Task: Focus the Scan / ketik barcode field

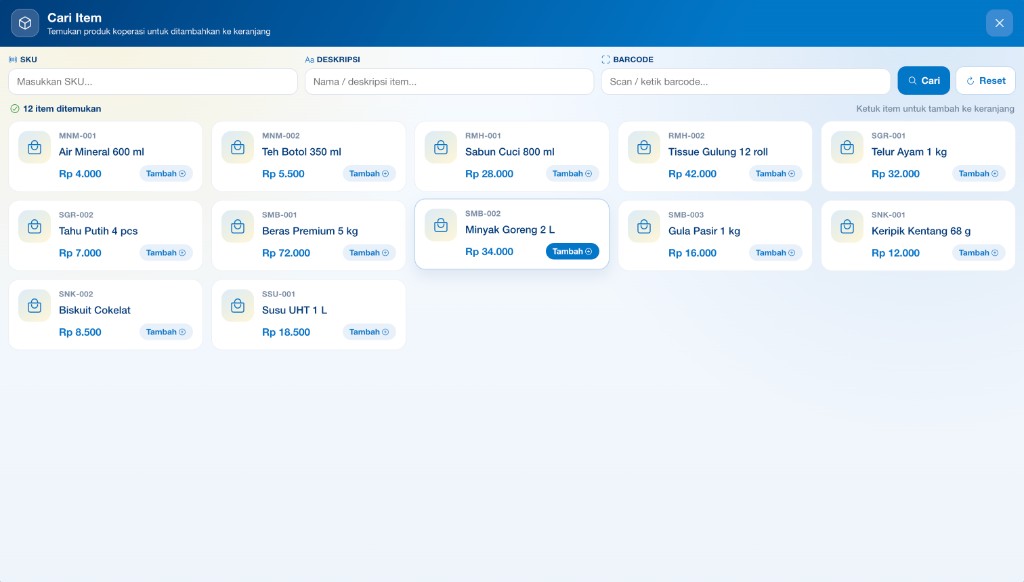Action: coord(746,82)
